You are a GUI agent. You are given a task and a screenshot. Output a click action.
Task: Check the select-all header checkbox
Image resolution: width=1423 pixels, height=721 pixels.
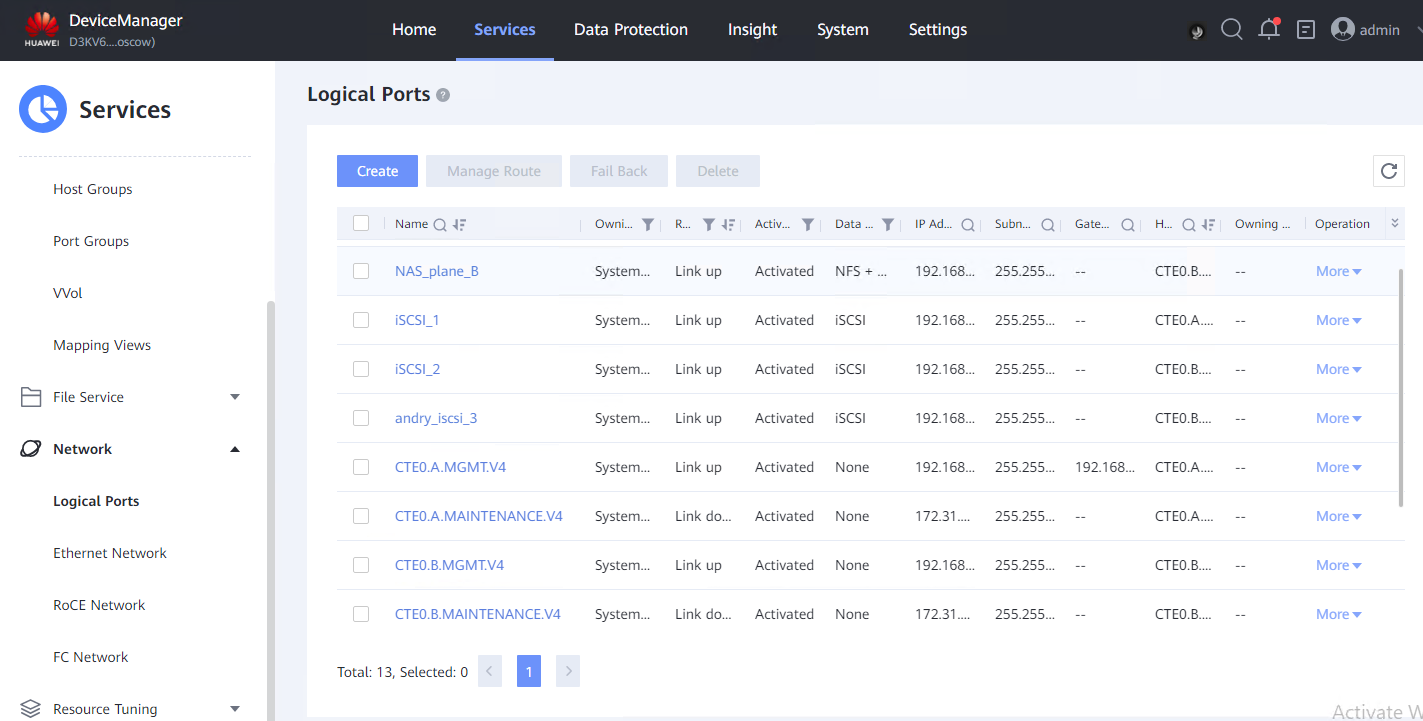pyautogui.click(x=361, y=224)
